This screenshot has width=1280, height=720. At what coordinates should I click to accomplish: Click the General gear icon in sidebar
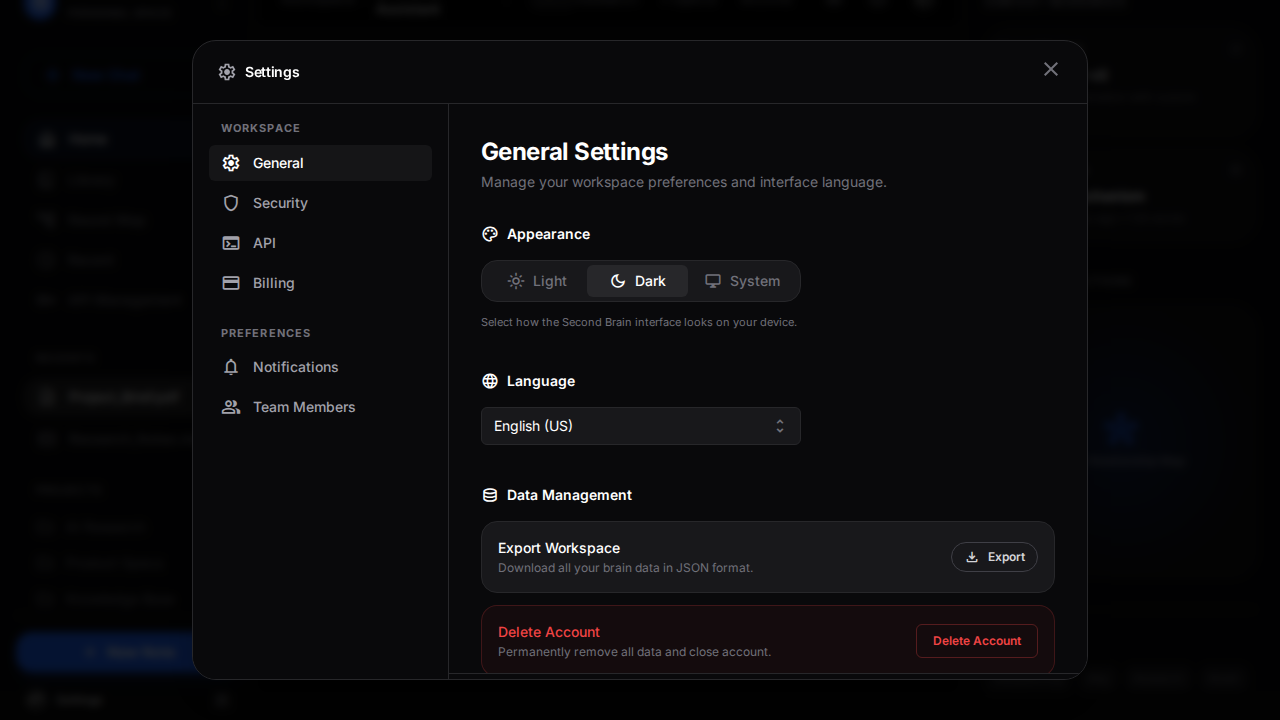231,163
